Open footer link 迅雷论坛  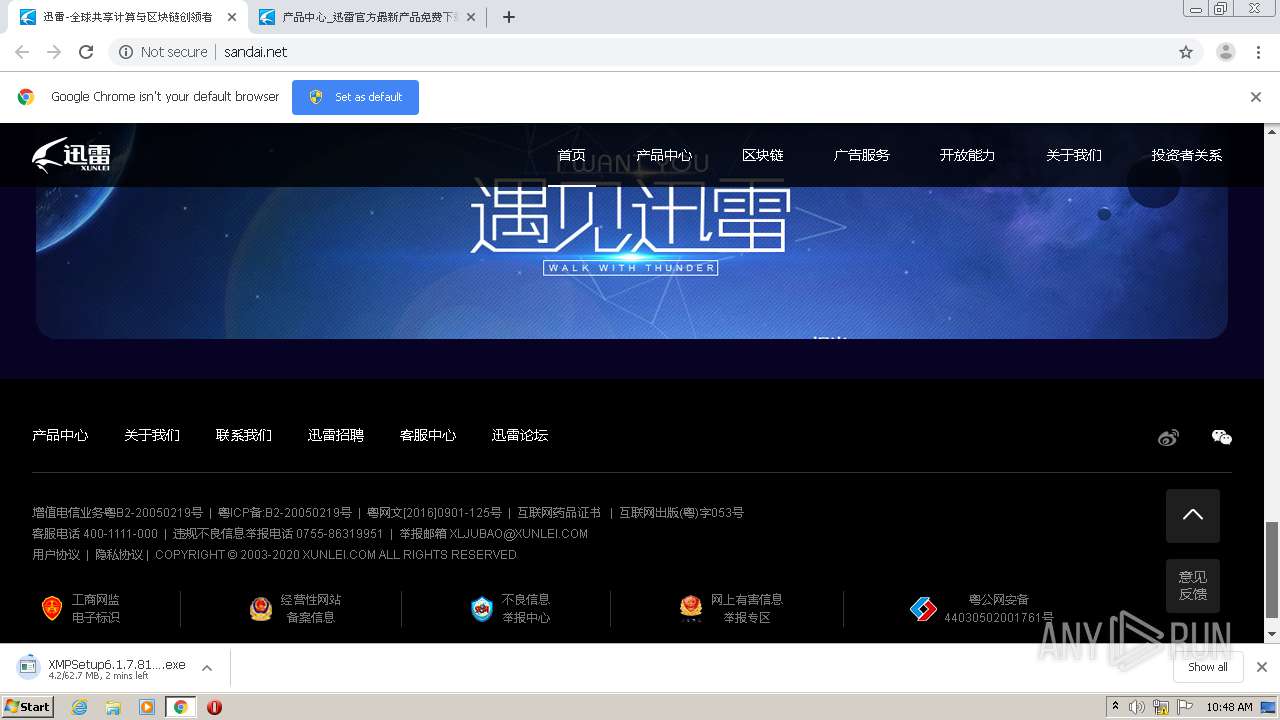click(520, 435)
